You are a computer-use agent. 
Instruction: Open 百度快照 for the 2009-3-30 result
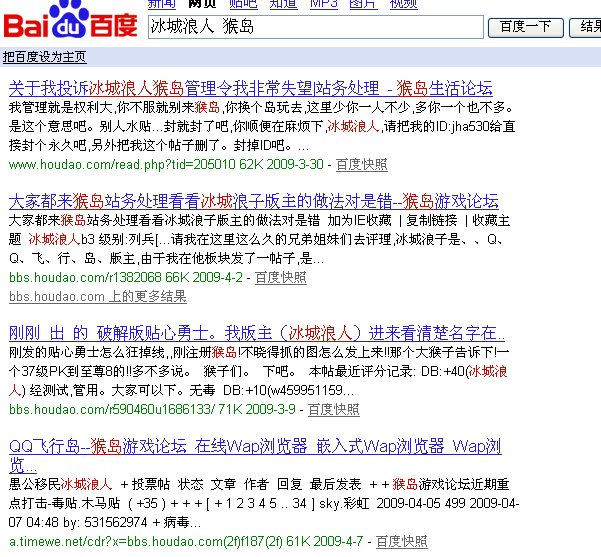tap(361, 165)
